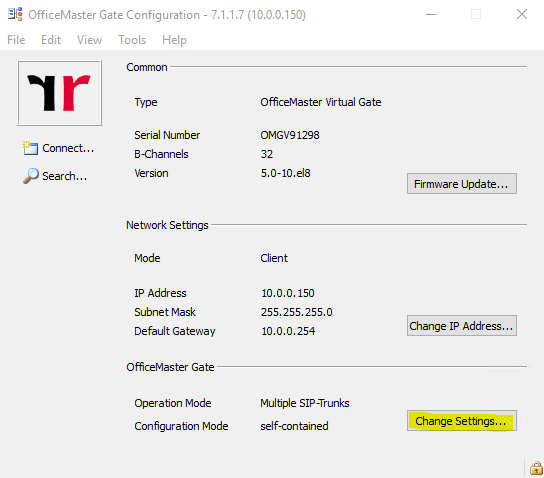
Task: Open the Edit menu
Action: coord(51,40)
